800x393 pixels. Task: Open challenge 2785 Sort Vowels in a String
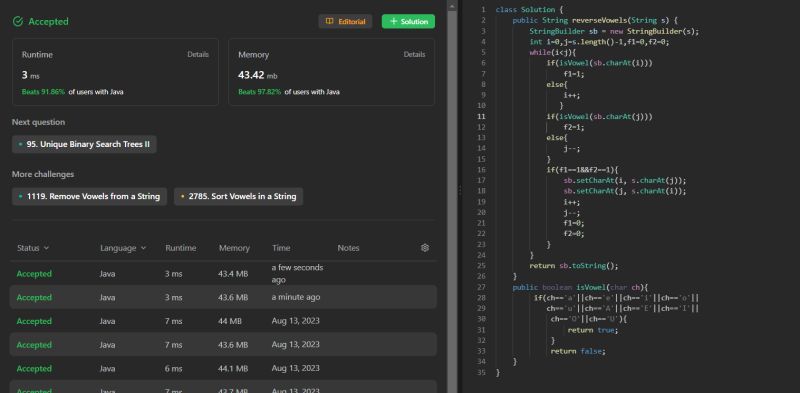pyautogui.click(x=238, y=196)
